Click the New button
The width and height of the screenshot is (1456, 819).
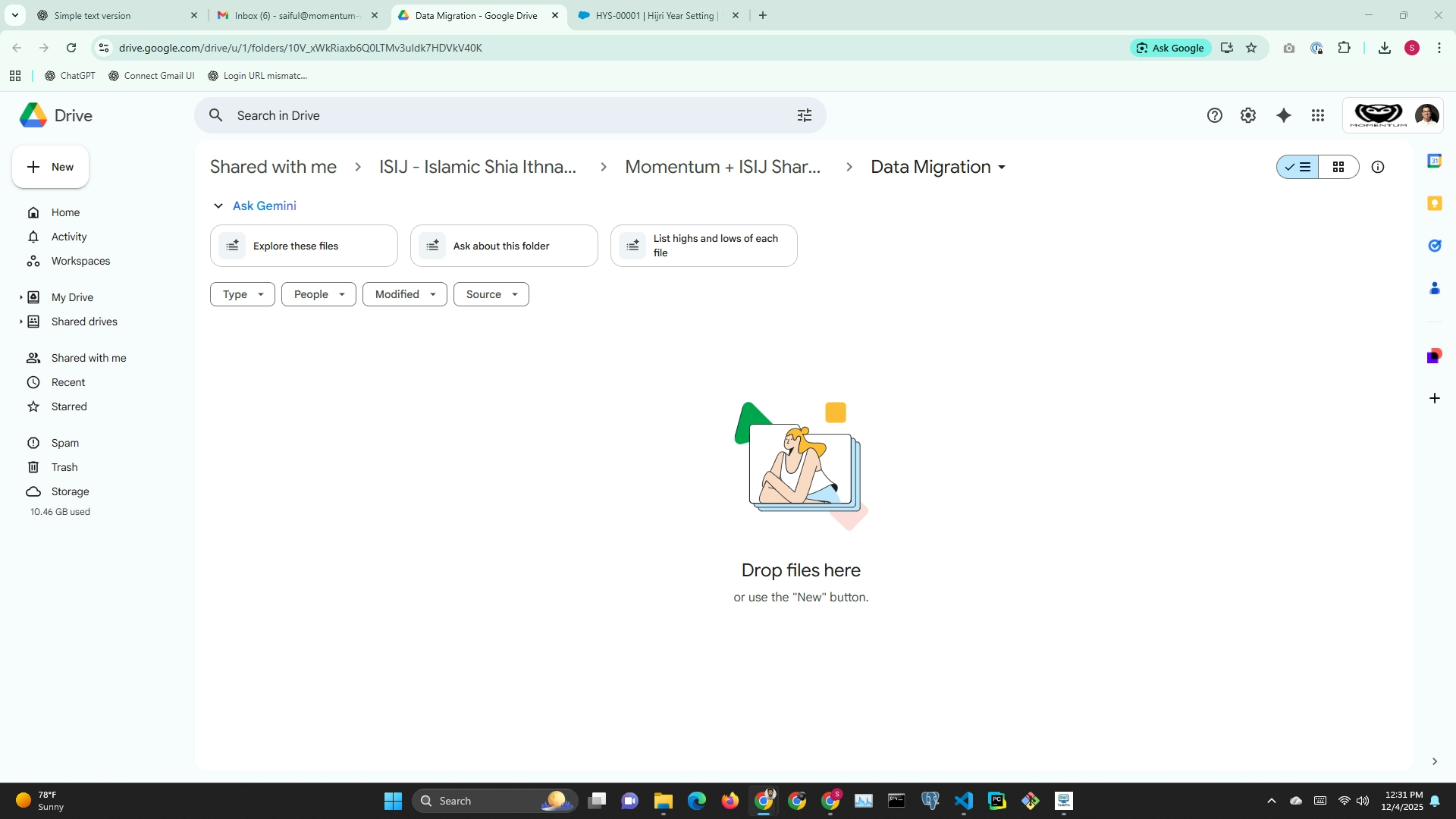(51, 167)
